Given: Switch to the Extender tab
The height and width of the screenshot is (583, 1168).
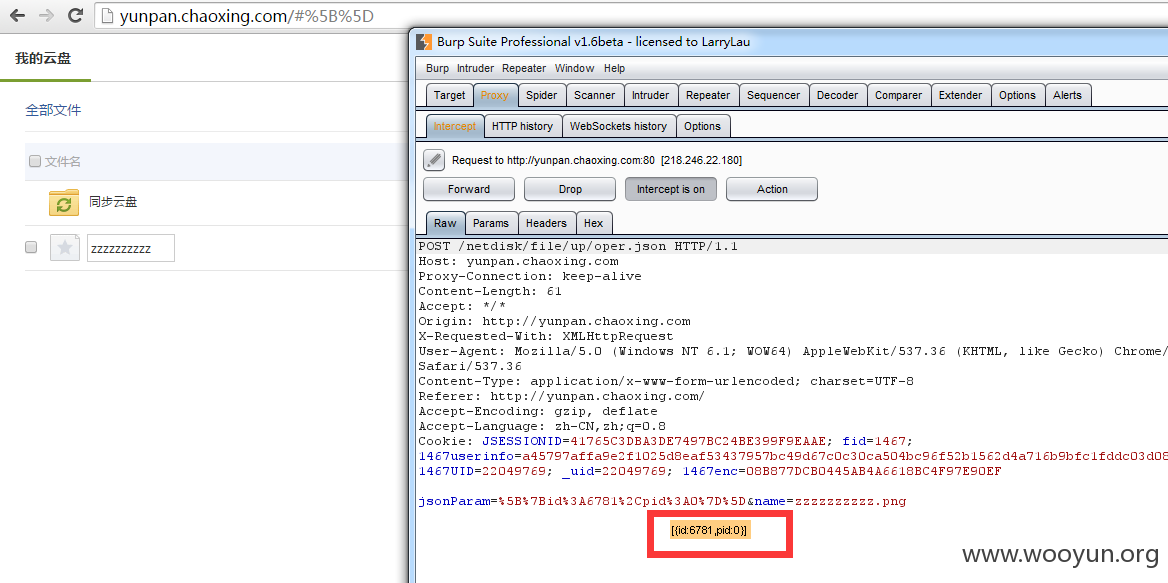Looking at the screenshot, I should [x=960, y=95].
